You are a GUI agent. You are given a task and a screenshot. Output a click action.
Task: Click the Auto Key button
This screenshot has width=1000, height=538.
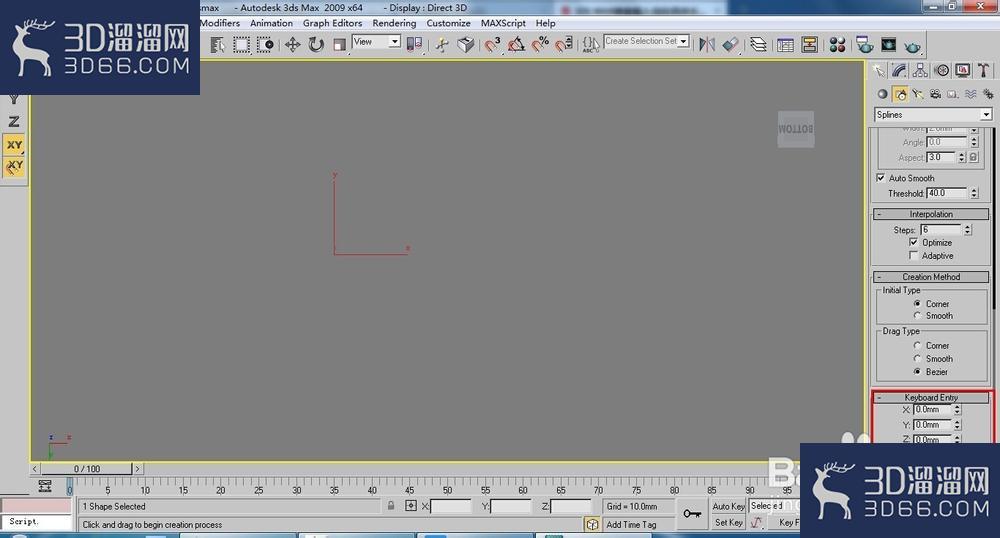tap(728, 506)
